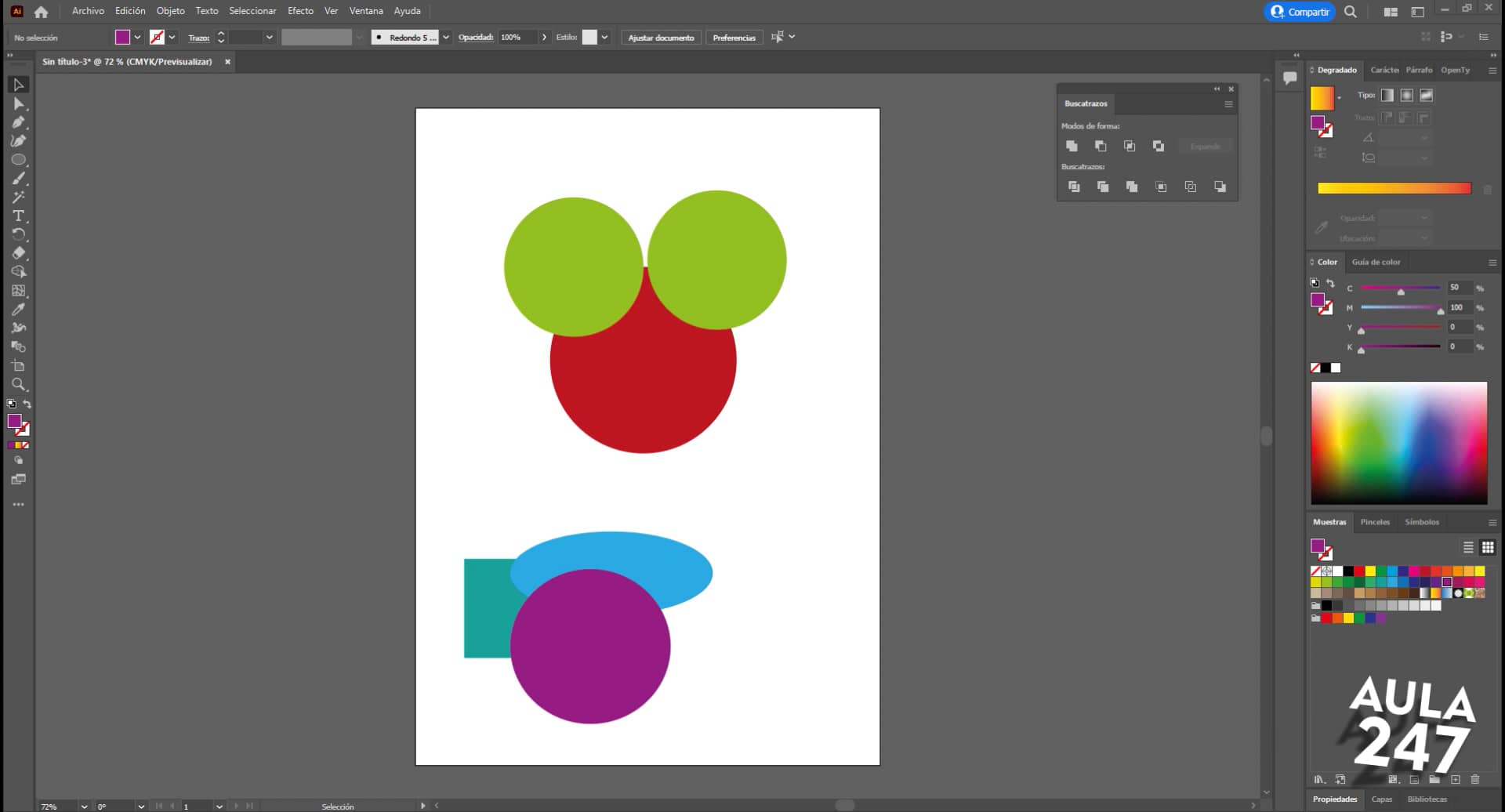Click the Unite shape mode in Buscatrazos
Viewport: 1505px width, 812px height.
click(1072, 146)
